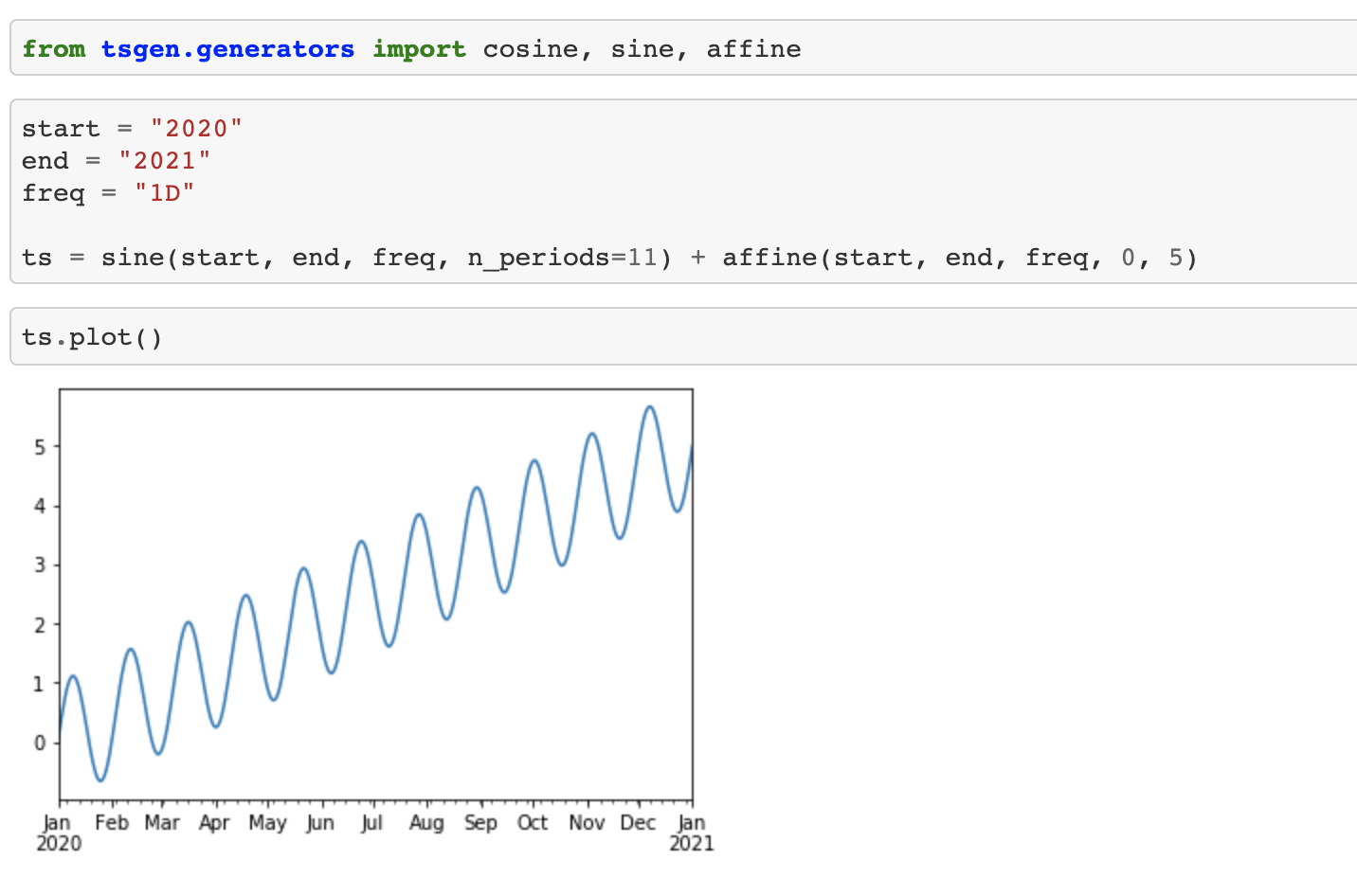Click the Jan 2020 x-axis label
Viewport: 1357px width, 896px height.
click(58, 833)
